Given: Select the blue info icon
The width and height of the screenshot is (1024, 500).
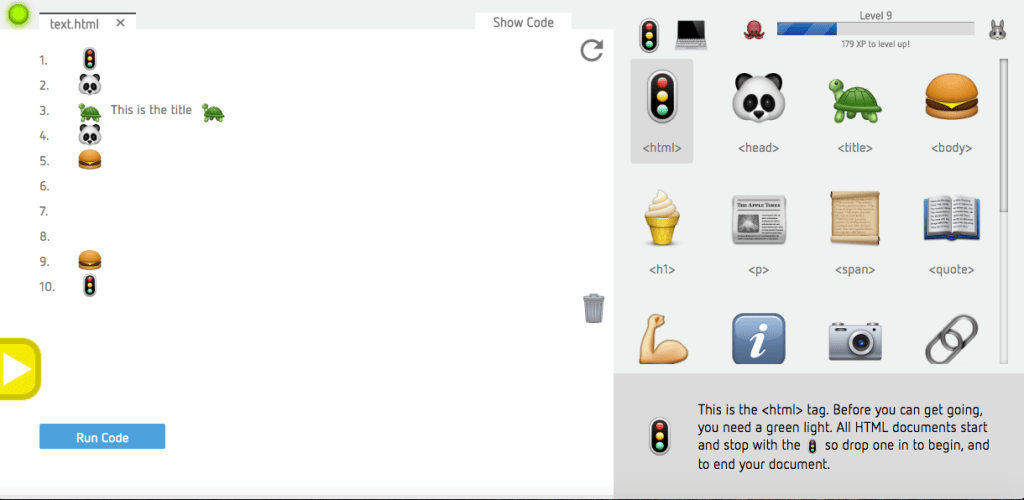Looking at the screenshot, I should [758, 338].
